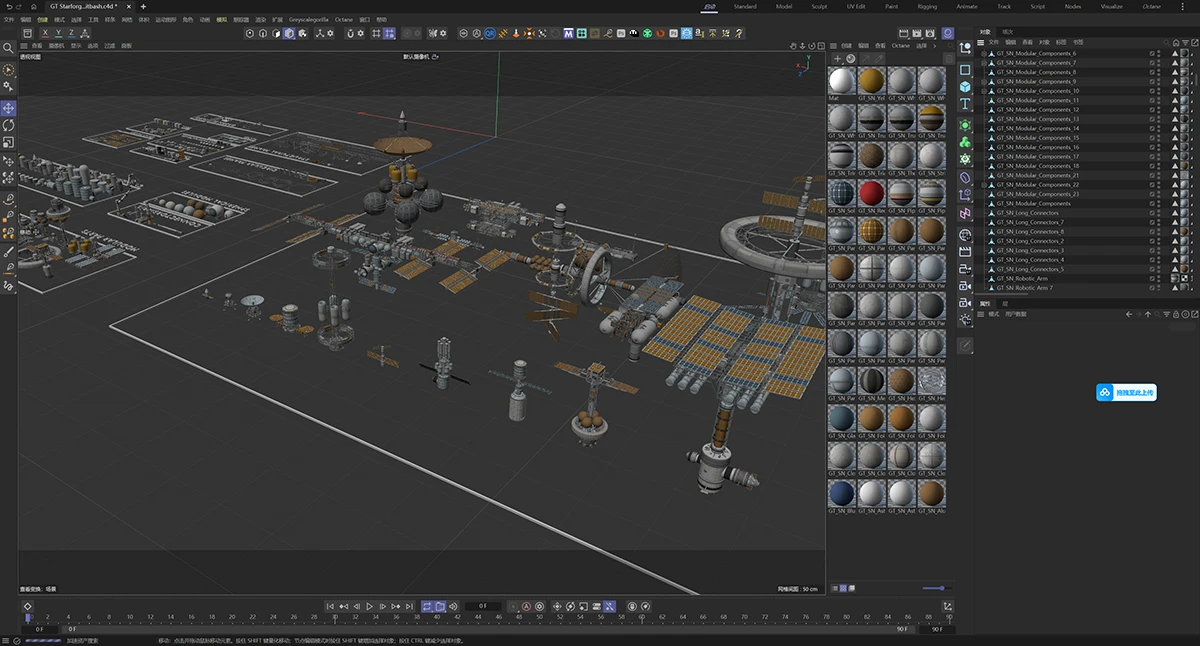
Task: Click the Rotate tool icon
Action: pyautogui.click(x=9, y=126)
